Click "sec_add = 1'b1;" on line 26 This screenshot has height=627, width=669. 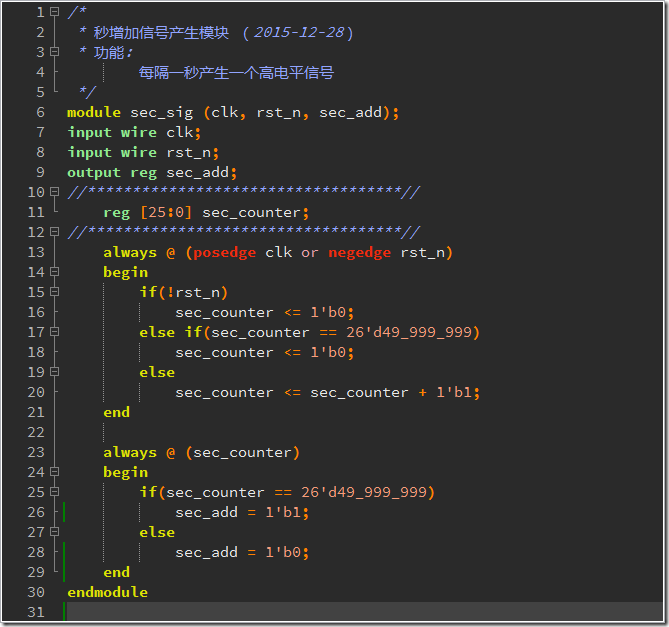point(242,512)
